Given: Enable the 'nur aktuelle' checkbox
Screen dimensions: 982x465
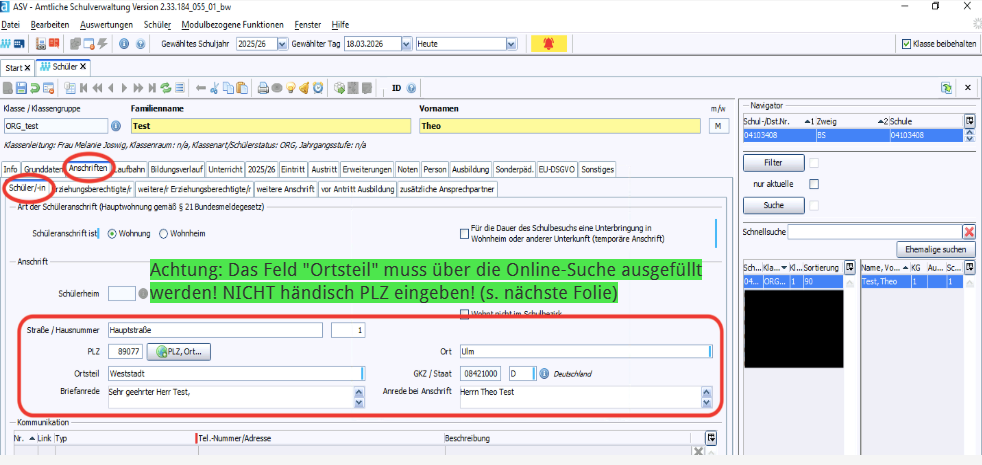Looking at the screenshot, I should click(814, 184).
